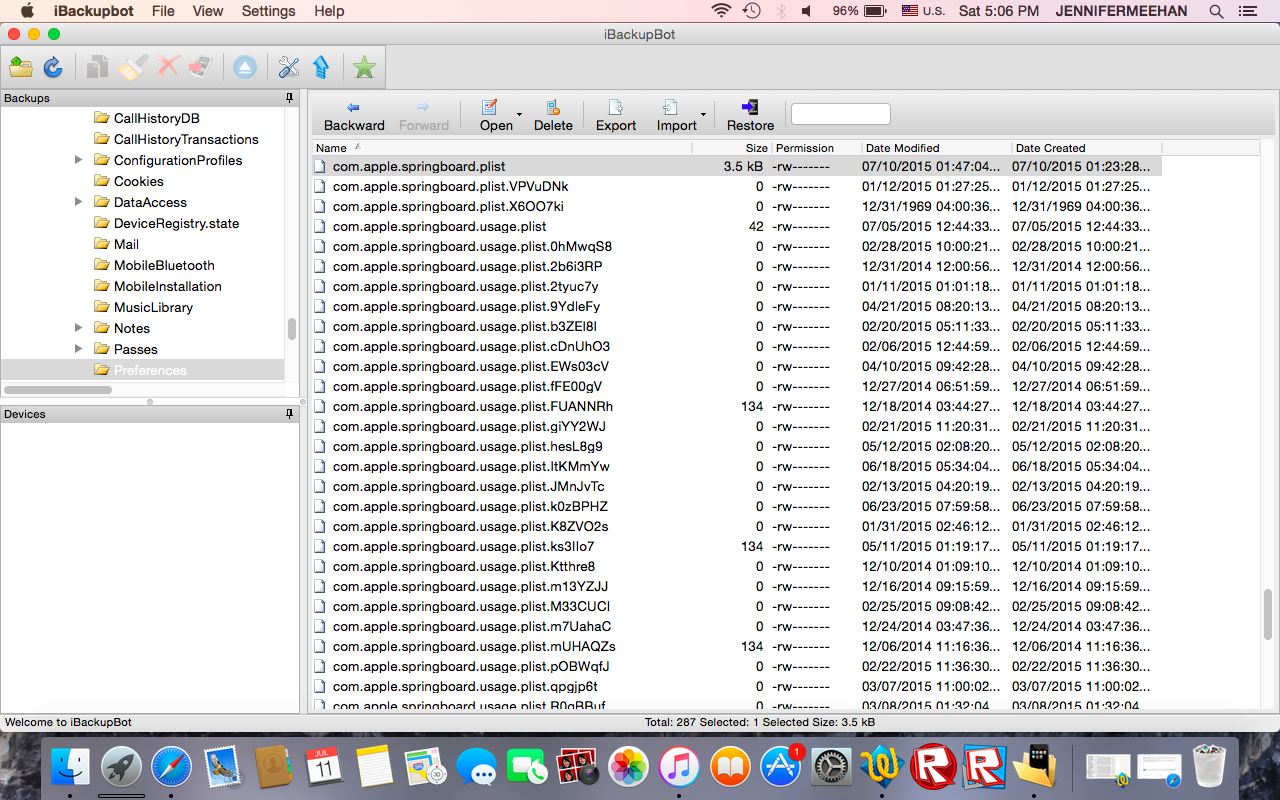Click the search field in the file toolbar
The width and height of the screenshot is (1280, 800).
point(840,114)
